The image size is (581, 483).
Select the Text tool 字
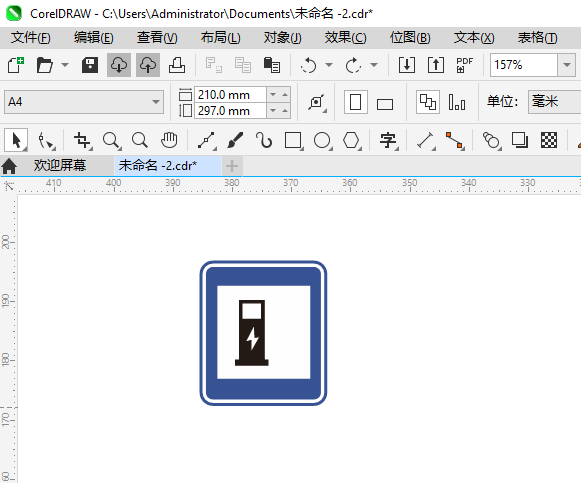pos(388,141)
